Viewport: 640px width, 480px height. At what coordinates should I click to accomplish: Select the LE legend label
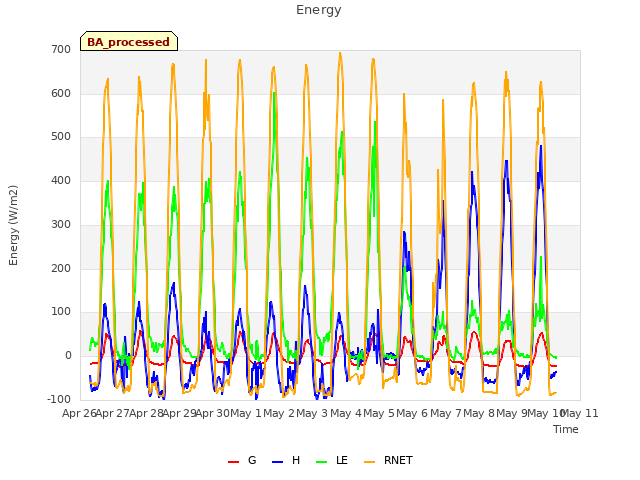[342, 460]
